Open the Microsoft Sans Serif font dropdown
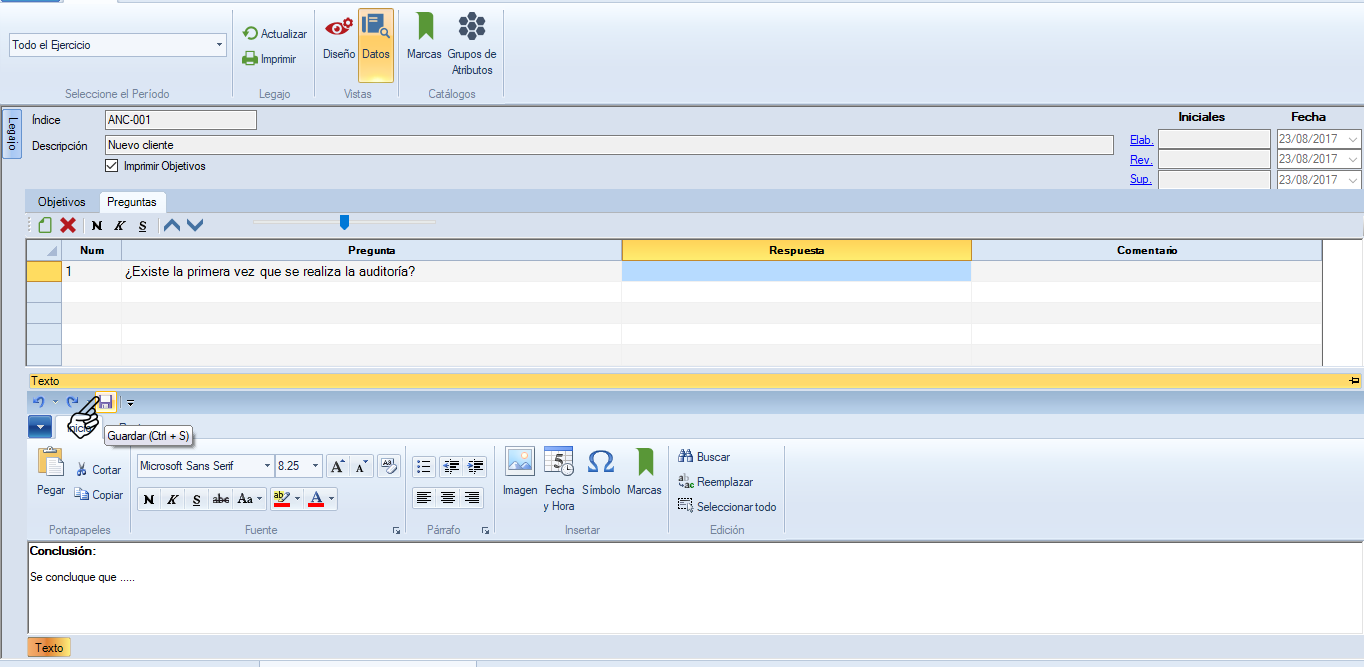1364x667 pixels. click(267, 466)
